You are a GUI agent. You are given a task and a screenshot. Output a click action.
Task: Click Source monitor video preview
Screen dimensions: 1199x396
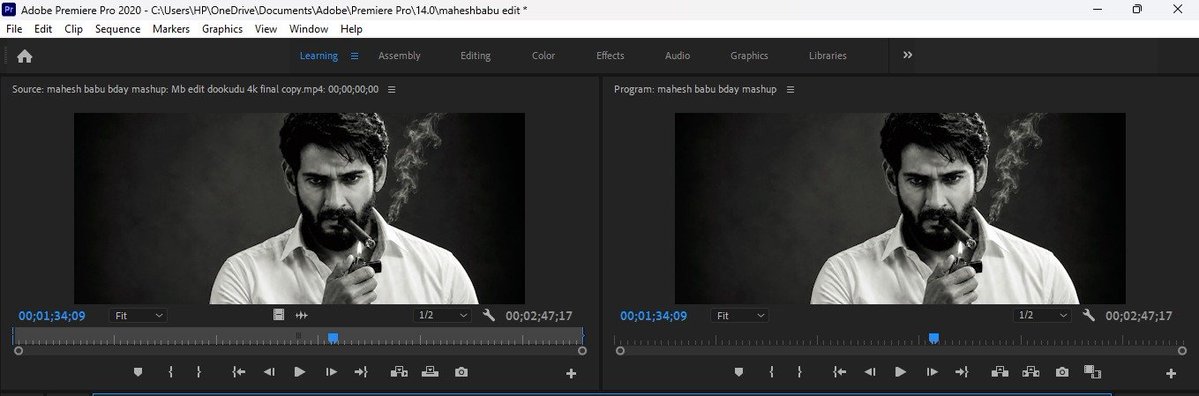point(299,209)
